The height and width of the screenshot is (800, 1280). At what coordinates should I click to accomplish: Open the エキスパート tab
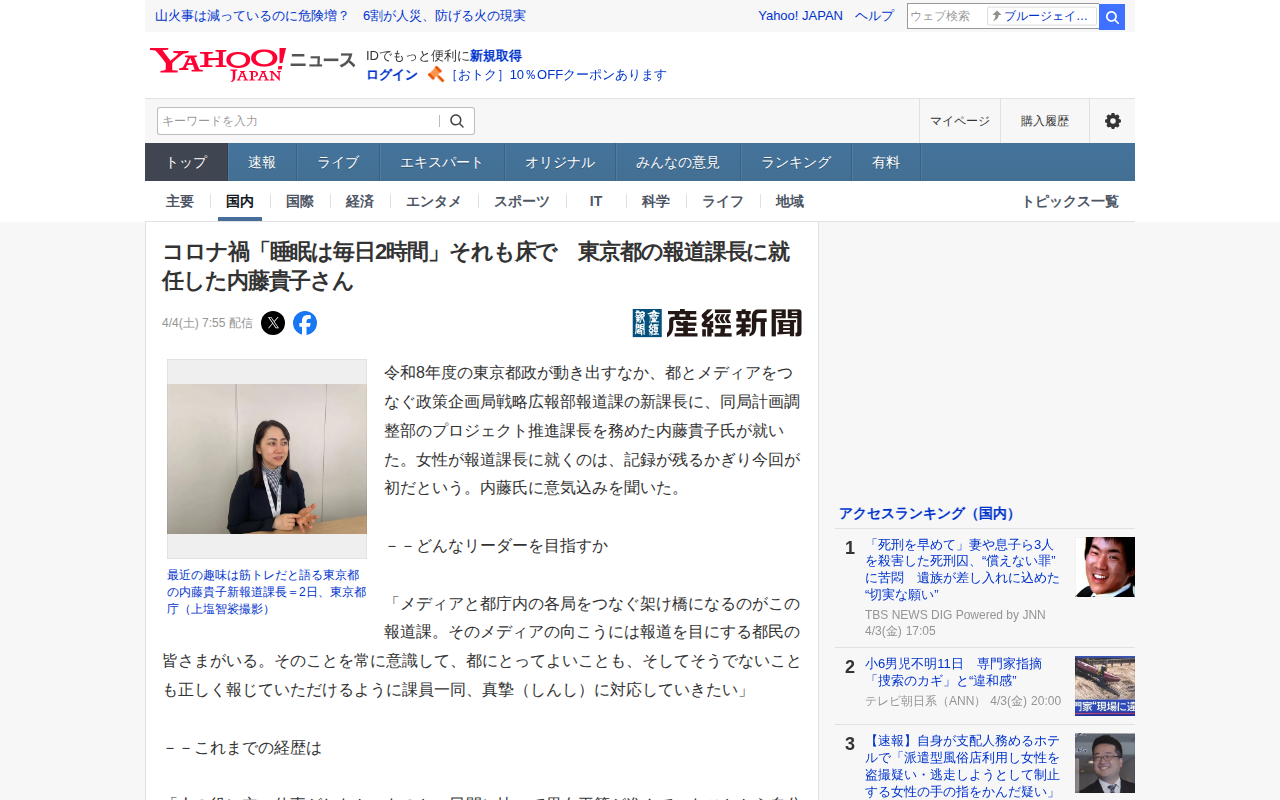click(x=442, y=162)
